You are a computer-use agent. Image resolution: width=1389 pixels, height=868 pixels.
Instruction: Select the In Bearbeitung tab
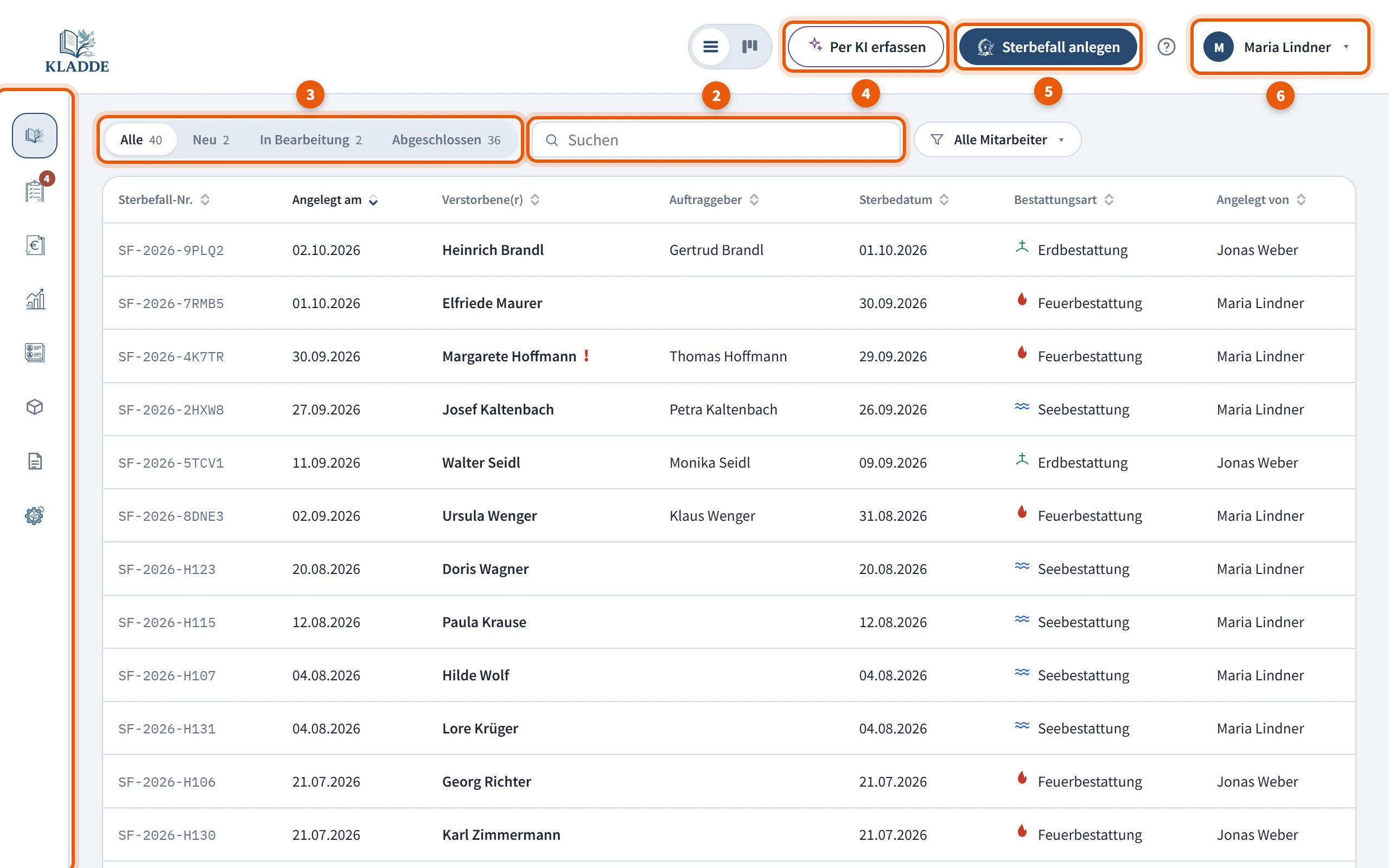click(310, 139)
